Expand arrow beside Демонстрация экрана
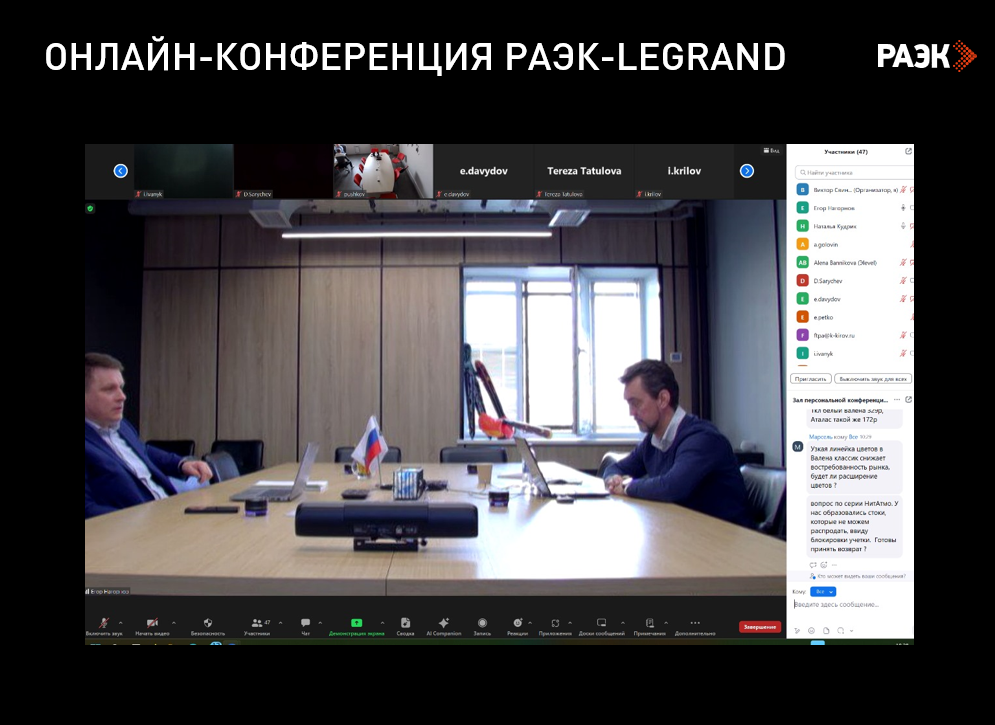Viewport: 995px width, 725px height. pos(382,623)
